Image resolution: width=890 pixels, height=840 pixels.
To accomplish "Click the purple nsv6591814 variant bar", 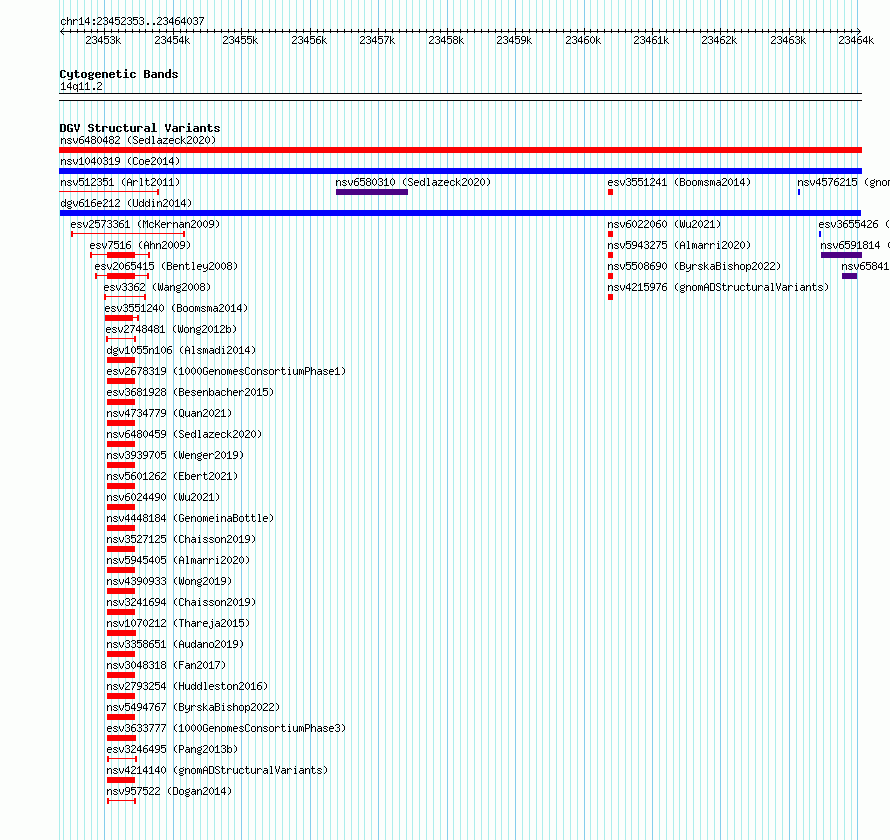I will [x=841, y=255].
